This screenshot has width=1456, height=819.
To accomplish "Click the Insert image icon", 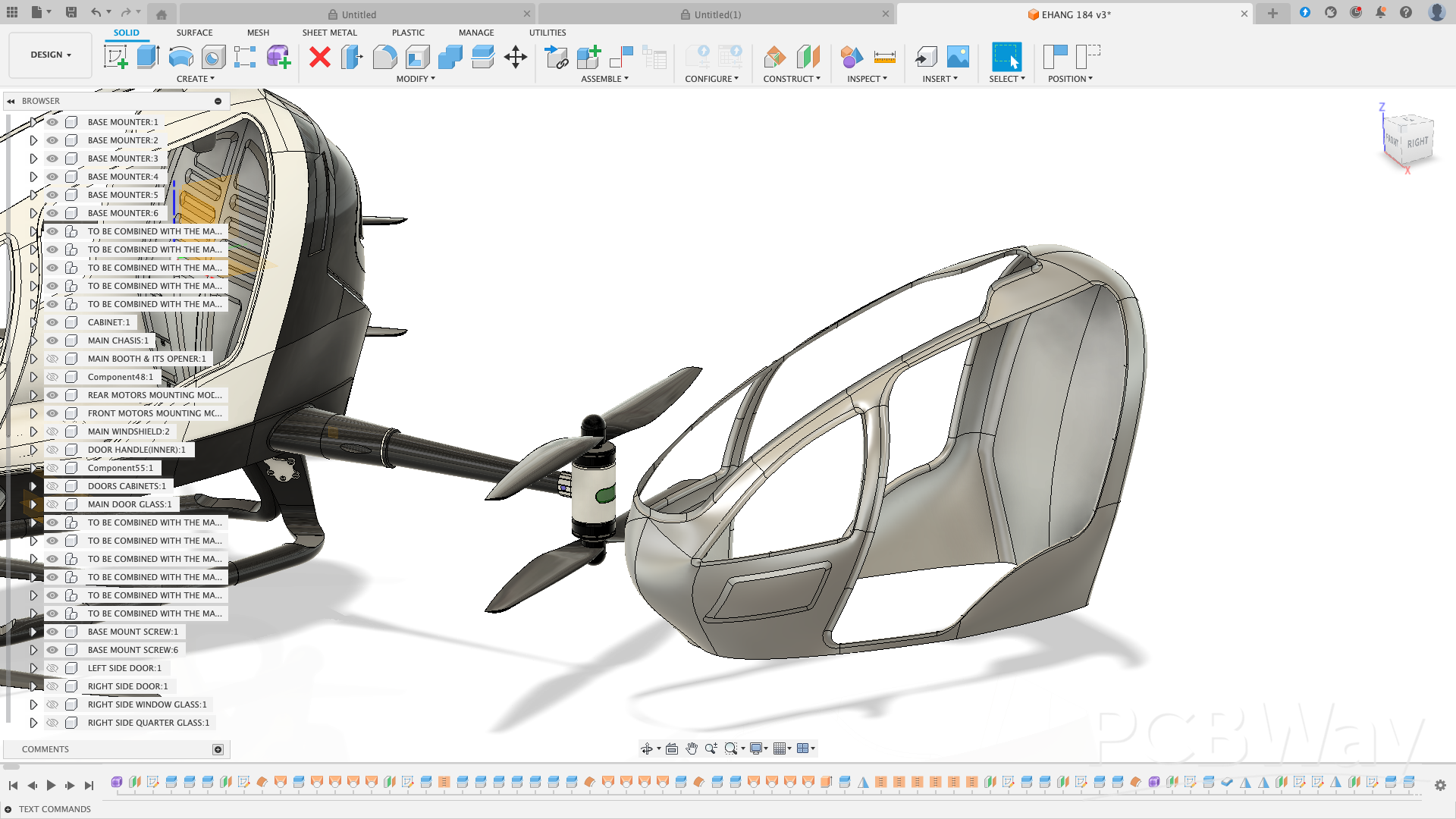I will (958, 57).
